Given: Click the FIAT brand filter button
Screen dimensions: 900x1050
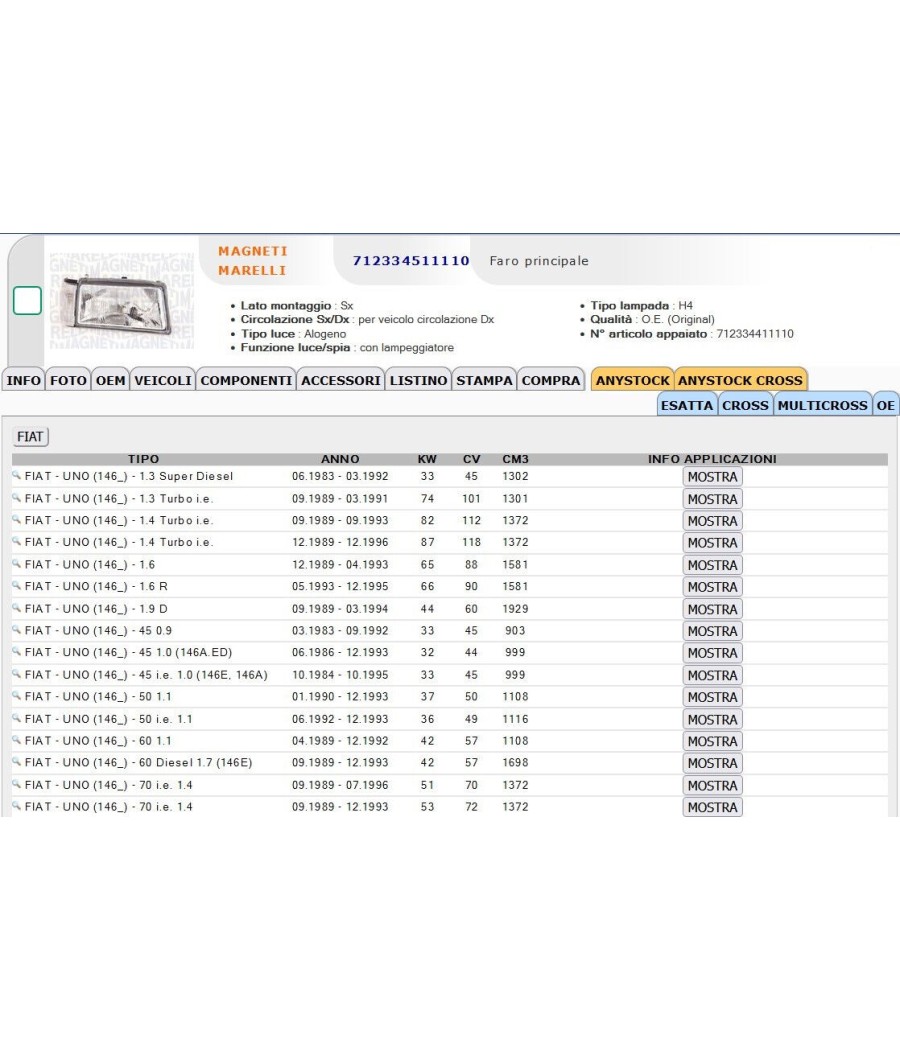Looking at the screenshot, I should 30,437.
